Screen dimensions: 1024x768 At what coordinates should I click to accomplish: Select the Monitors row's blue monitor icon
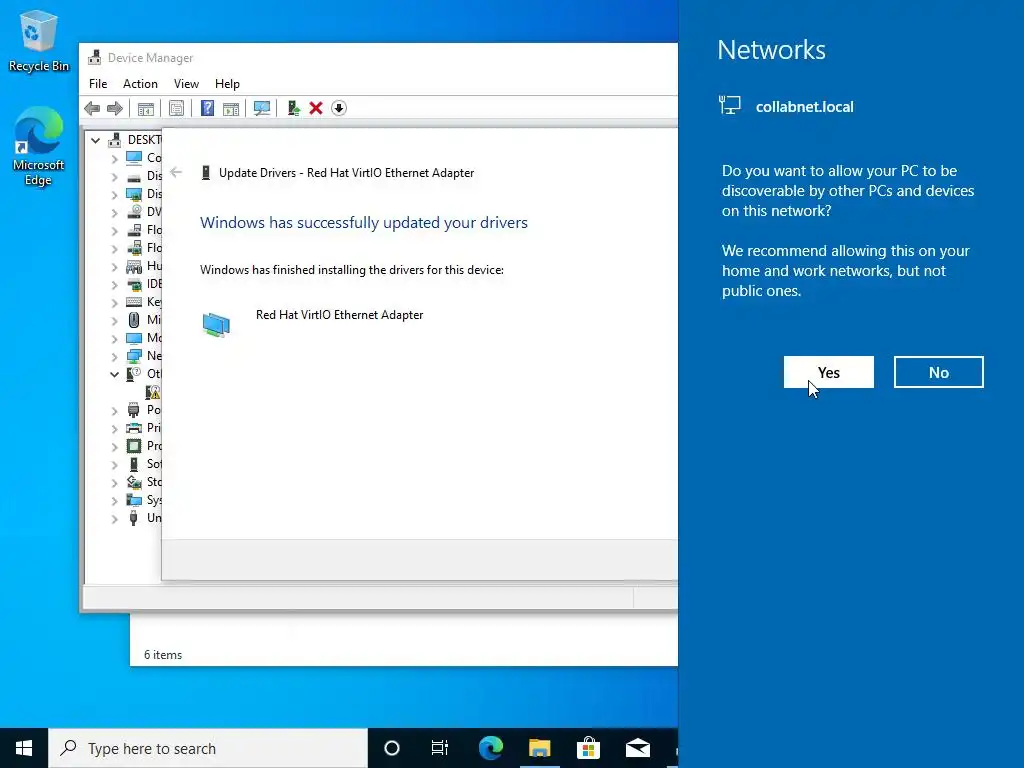click(134, 338)
